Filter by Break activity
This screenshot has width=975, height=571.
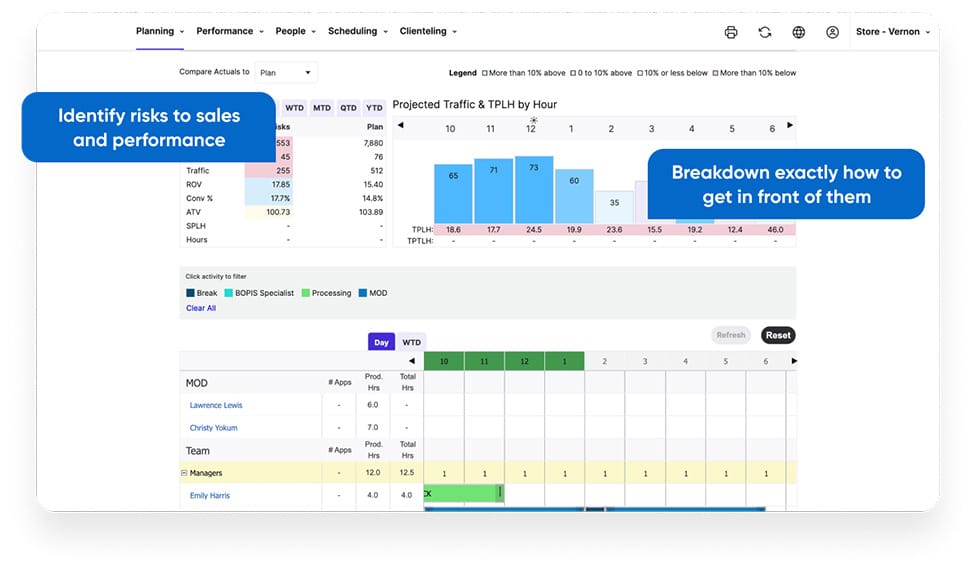tap(201, 293)
